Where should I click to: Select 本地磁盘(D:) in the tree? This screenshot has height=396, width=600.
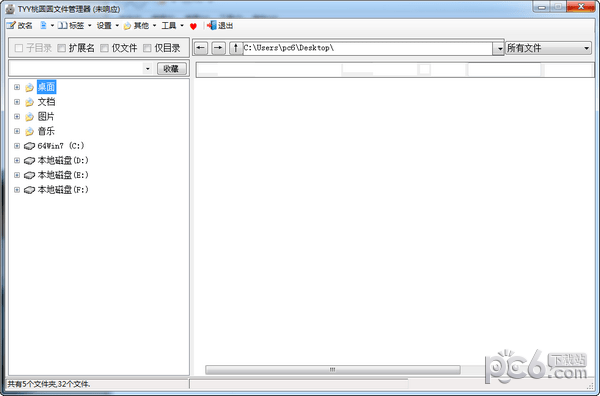coord(63,160)
